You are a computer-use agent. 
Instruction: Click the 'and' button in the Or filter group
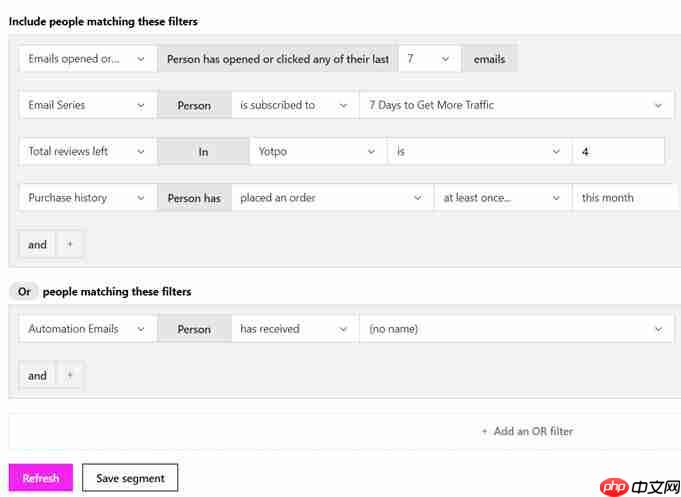pyautogui.click(x=37, y=375)
